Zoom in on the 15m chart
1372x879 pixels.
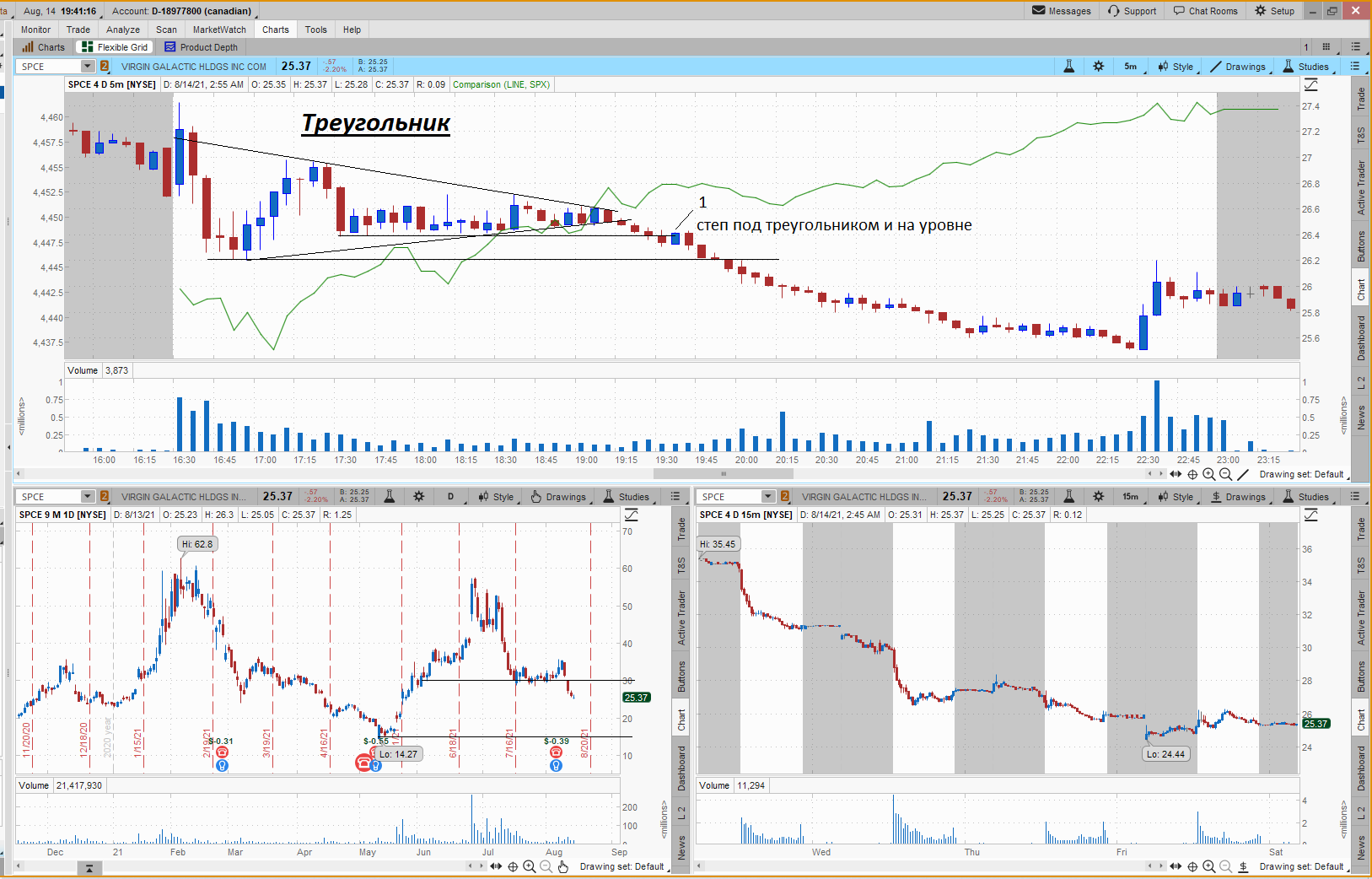tap(1209, 866)
